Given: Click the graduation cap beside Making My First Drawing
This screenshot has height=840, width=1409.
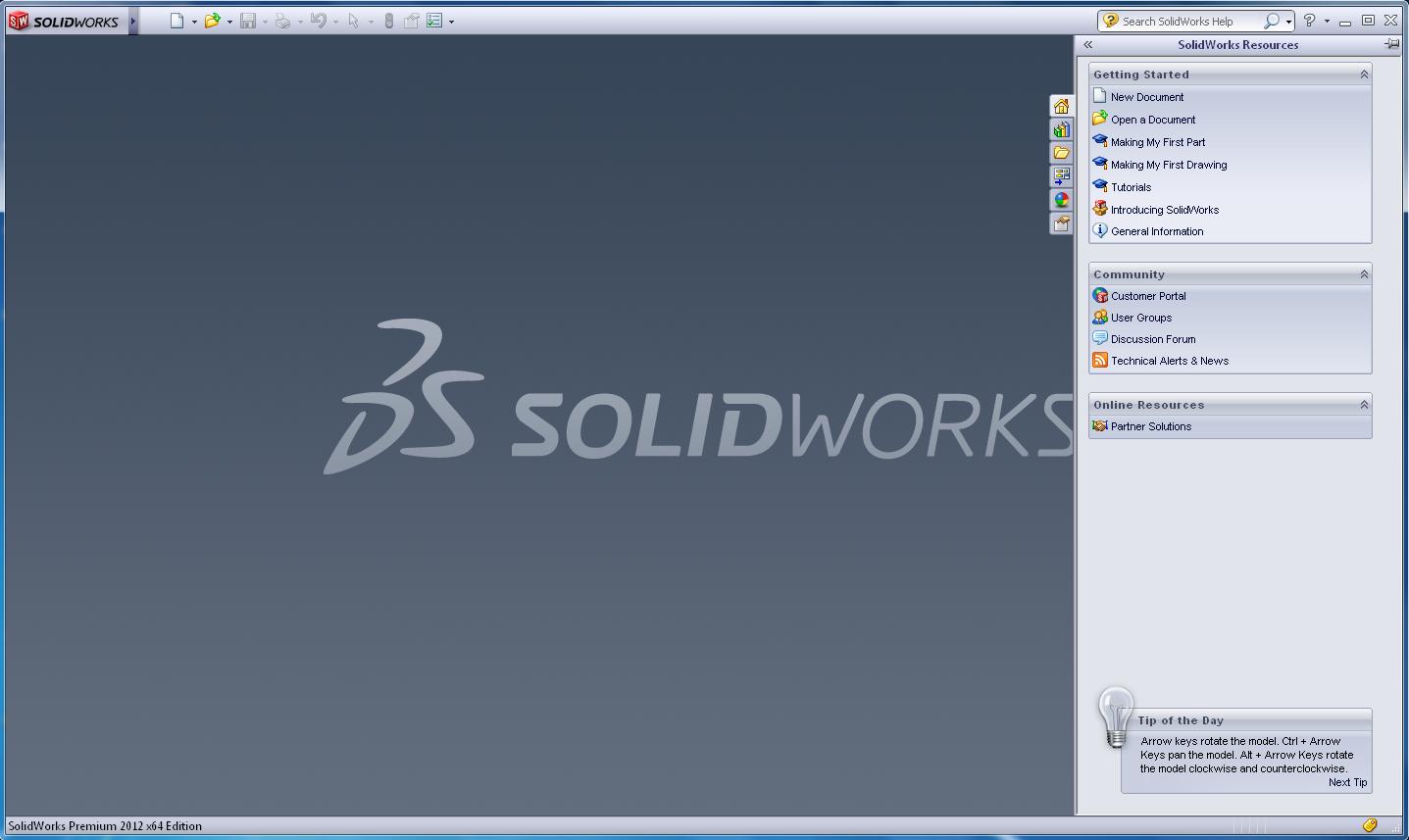Looking at the screenshot, I should pos(1100,164).
